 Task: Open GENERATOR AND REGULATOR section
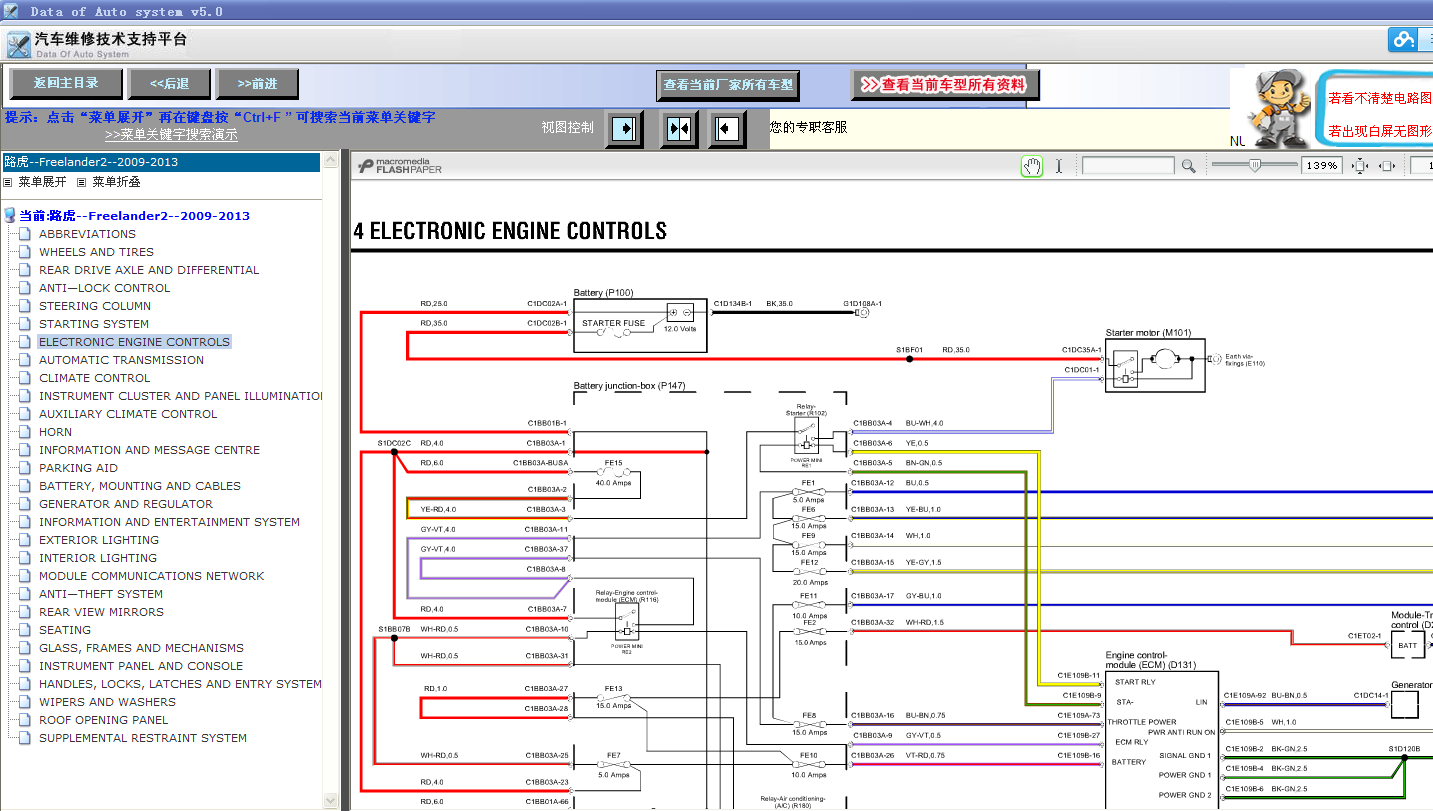(x=126, y=504)
